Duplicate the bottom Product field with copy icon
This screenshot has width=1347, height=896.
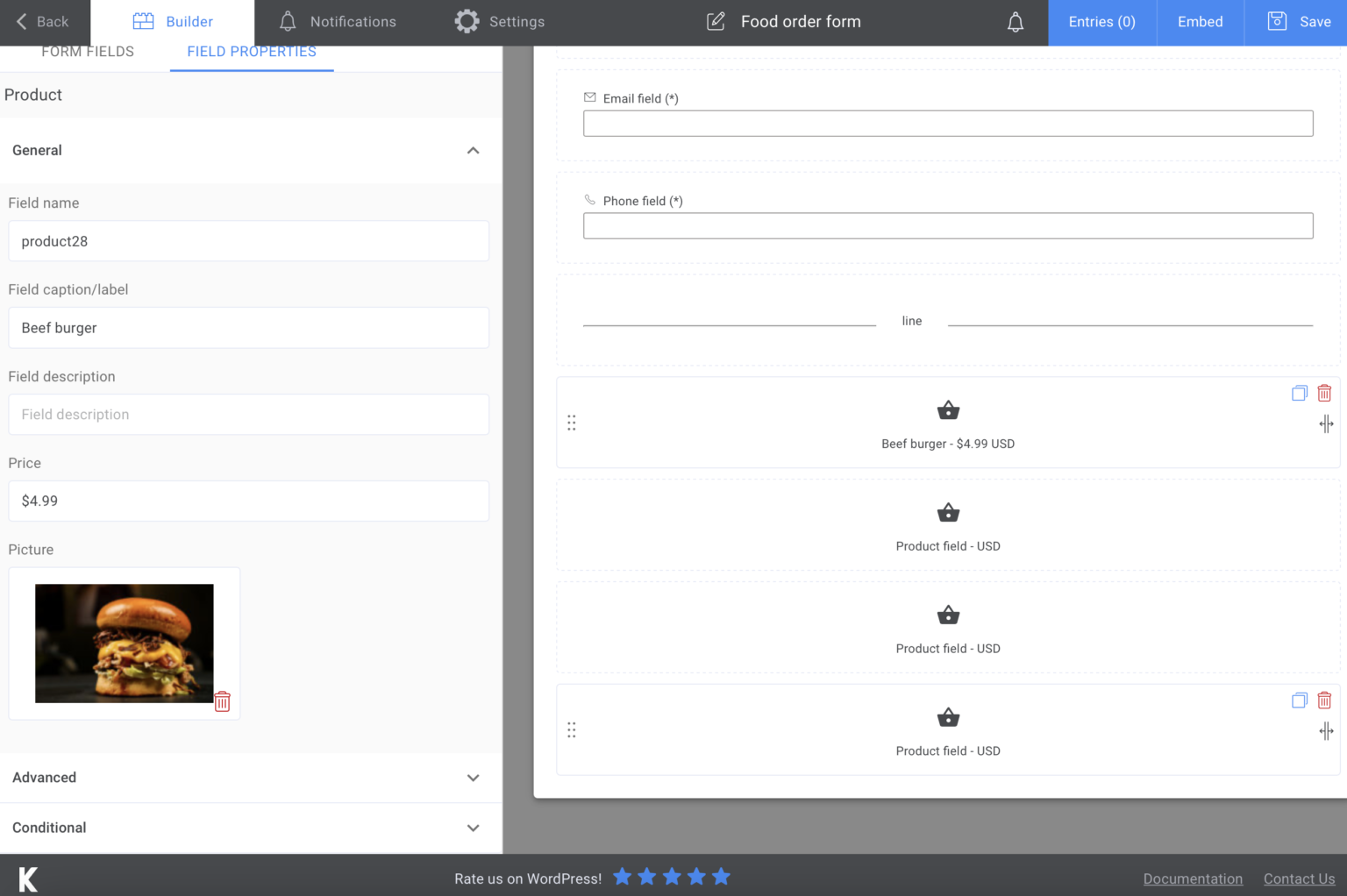coord(1299,700)
